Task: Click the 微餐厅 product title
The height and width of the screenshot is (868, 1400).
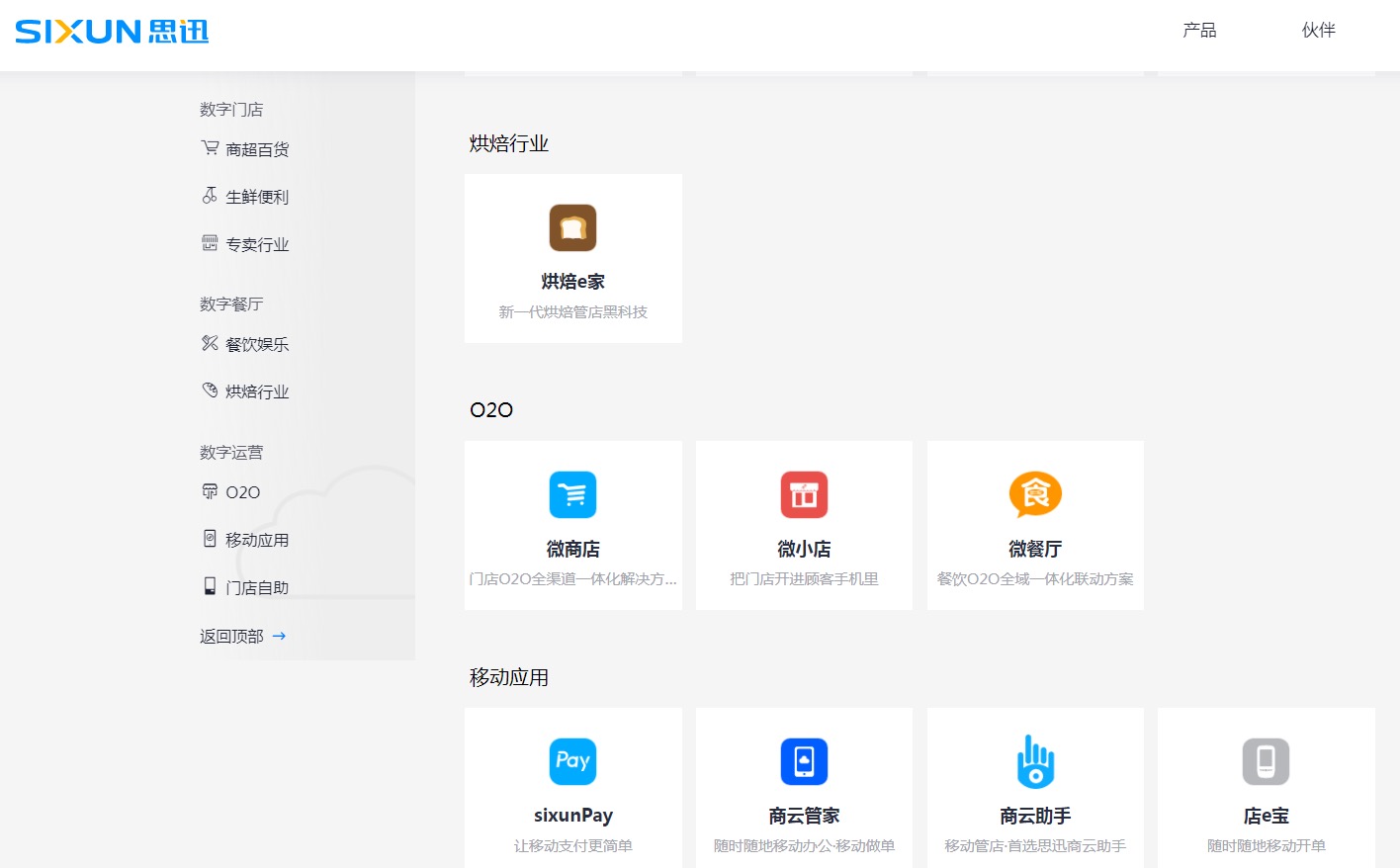Action: coord(1035,549)
